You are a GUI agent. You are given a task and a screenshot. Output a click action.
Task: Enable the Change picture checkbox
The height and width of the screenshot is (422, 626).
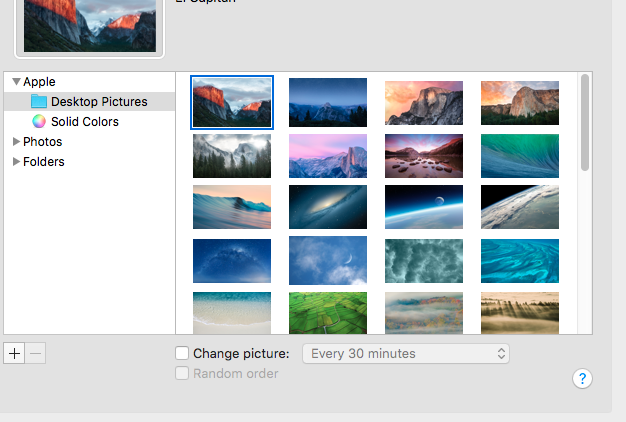pos(182,353)
